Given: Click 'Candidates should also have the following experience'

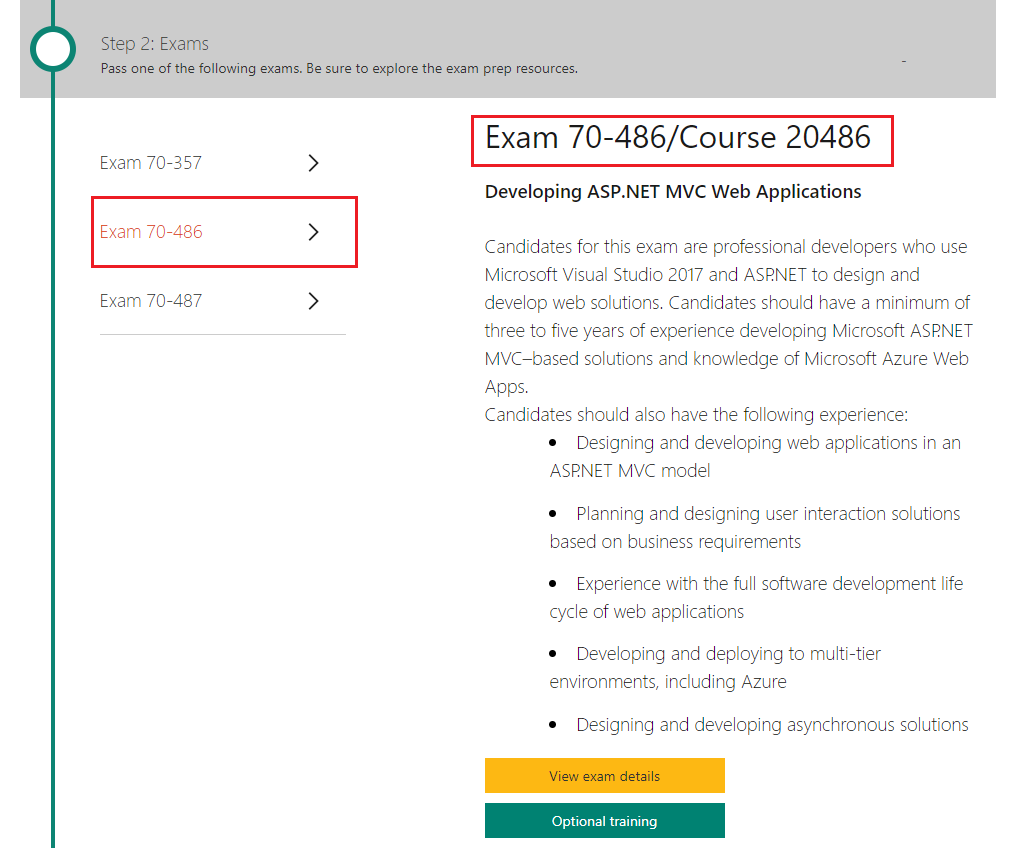Looking at the screenshot, I should pos(696,415).
